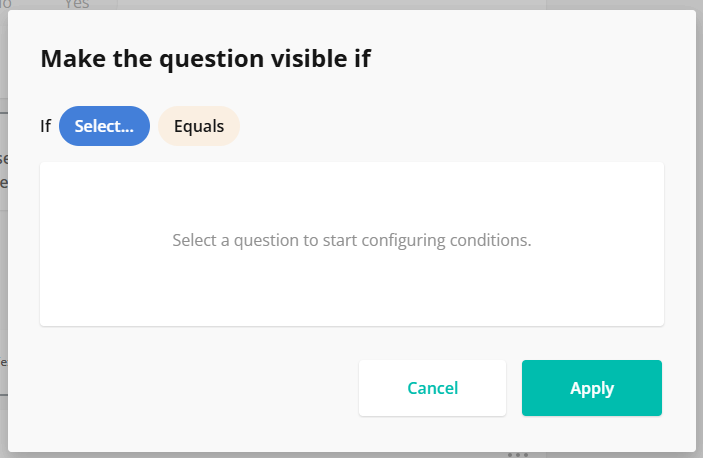
Task: Click the dimmed 'Yes' text above the dialog
Action: 77,5
